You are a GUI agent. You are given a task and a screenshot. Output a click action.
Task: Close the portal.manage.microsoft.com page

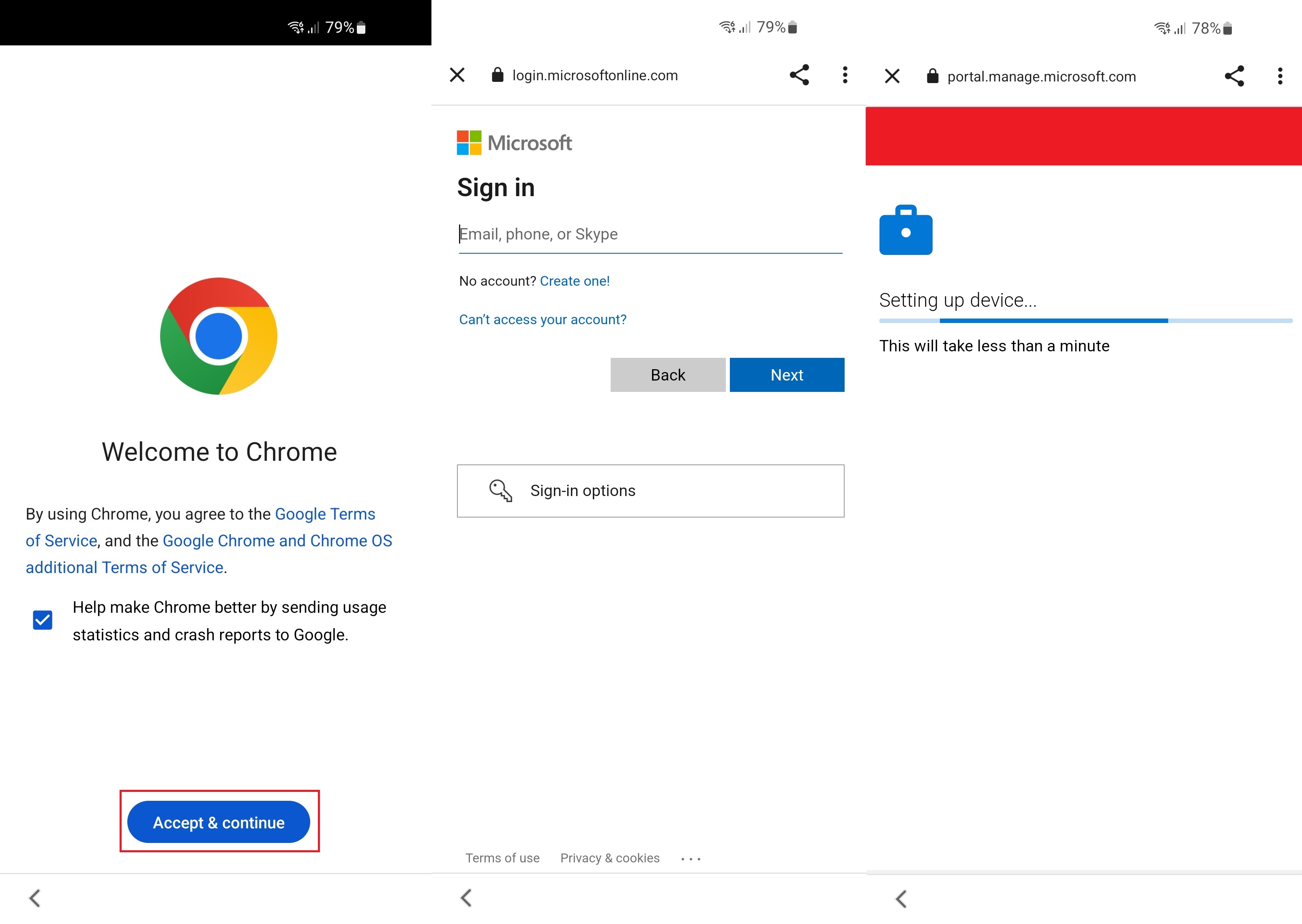(892, 76)
